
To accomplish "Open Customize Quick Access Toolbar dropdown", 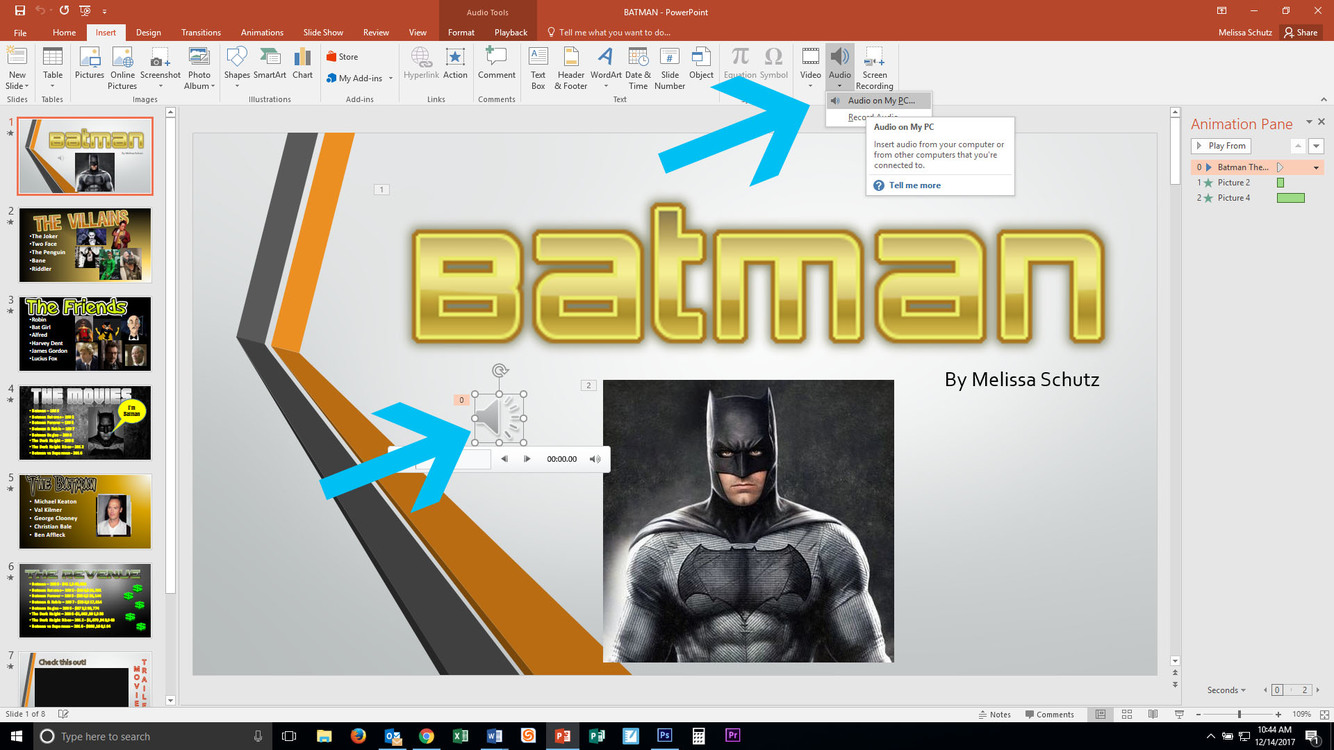I will [104, 10].
